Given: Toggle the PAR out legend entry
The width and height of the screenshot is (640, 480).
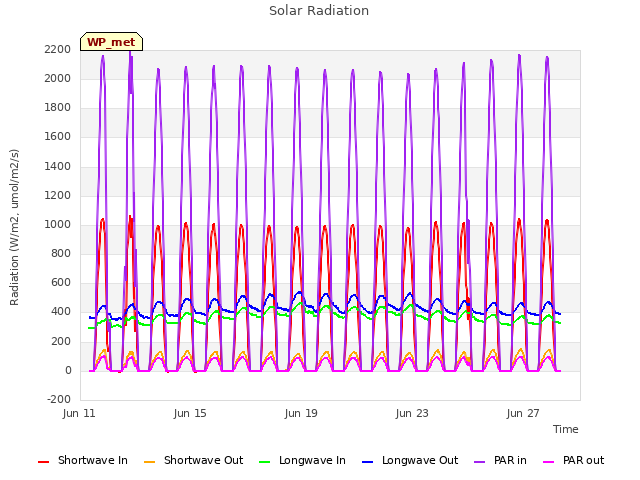Looking at the screenshot, I should (x=573, y=460).
